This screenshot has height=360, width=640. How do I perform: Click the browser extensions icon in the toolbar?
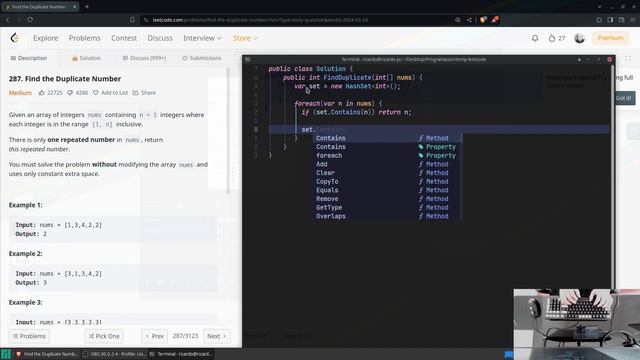pyautogui.click(x=599, y=20)
